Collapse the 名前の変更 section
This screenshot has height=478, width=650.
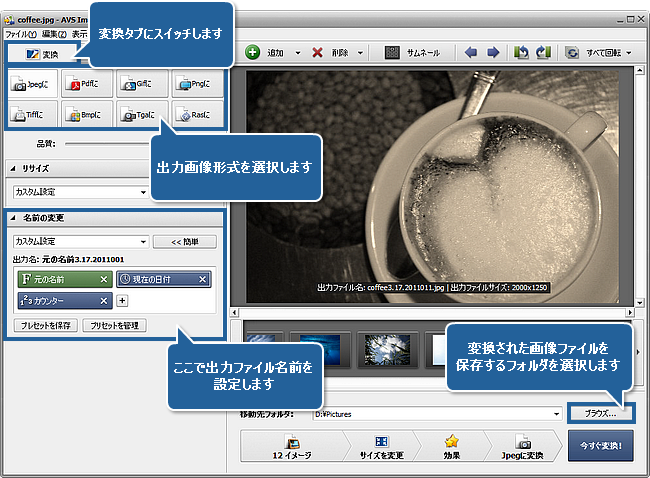(12, 218)
